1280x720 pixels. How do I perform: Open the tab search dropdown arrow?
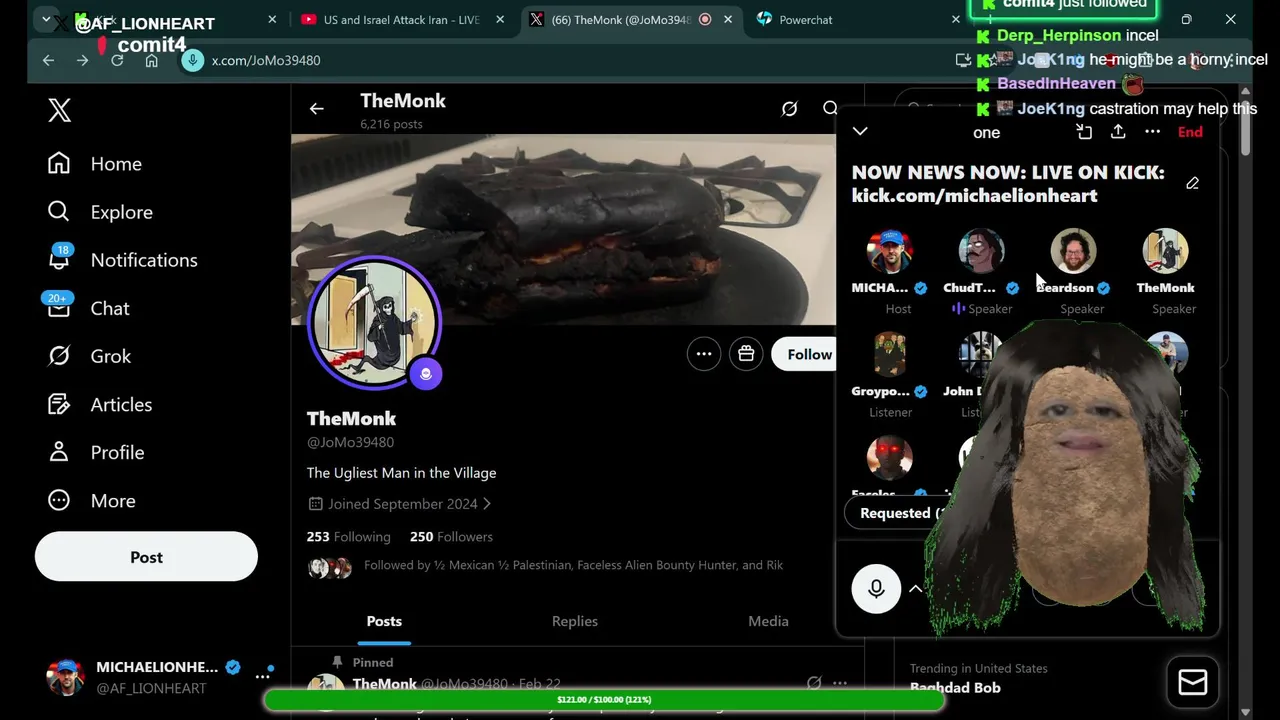click(x=46, y=19)
